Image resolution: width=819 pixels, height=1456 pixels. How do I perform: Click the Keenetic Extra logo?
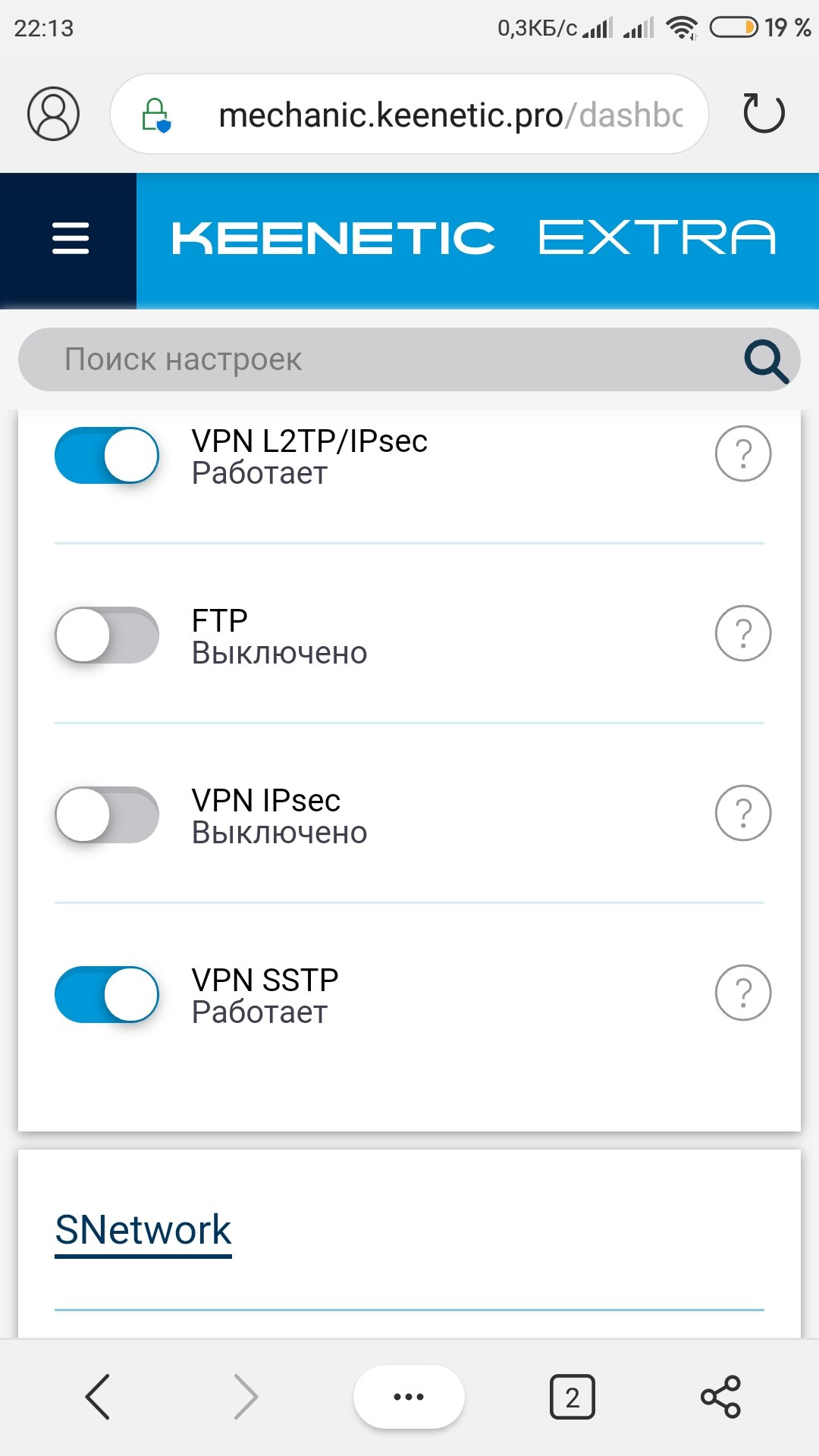pos(474,238)
